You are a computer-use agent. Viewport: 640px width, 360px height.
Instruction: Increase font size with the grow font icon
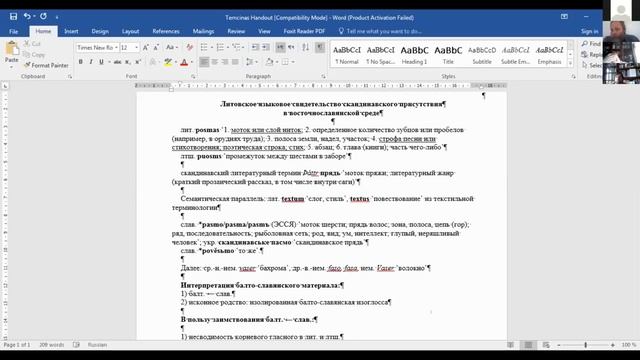point(146,48)
